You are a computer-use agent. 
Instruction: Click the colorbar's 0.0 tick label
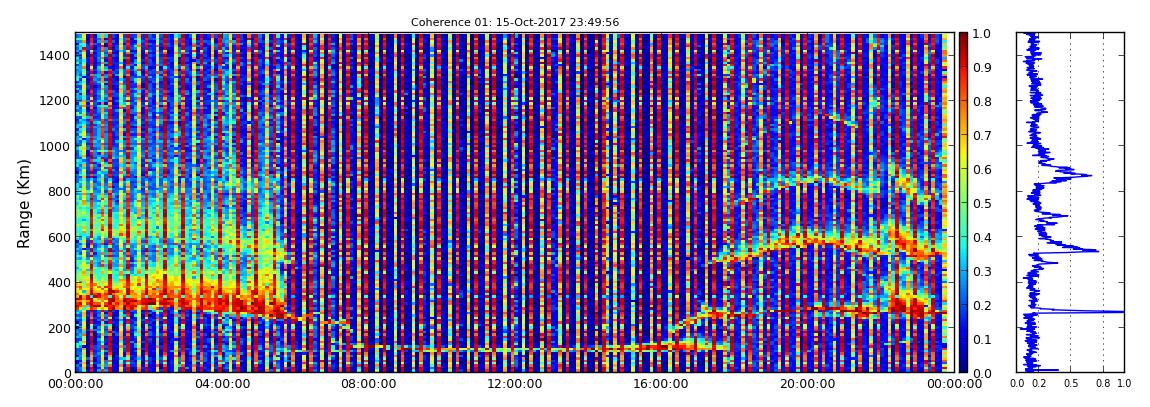tap(981, 373)
